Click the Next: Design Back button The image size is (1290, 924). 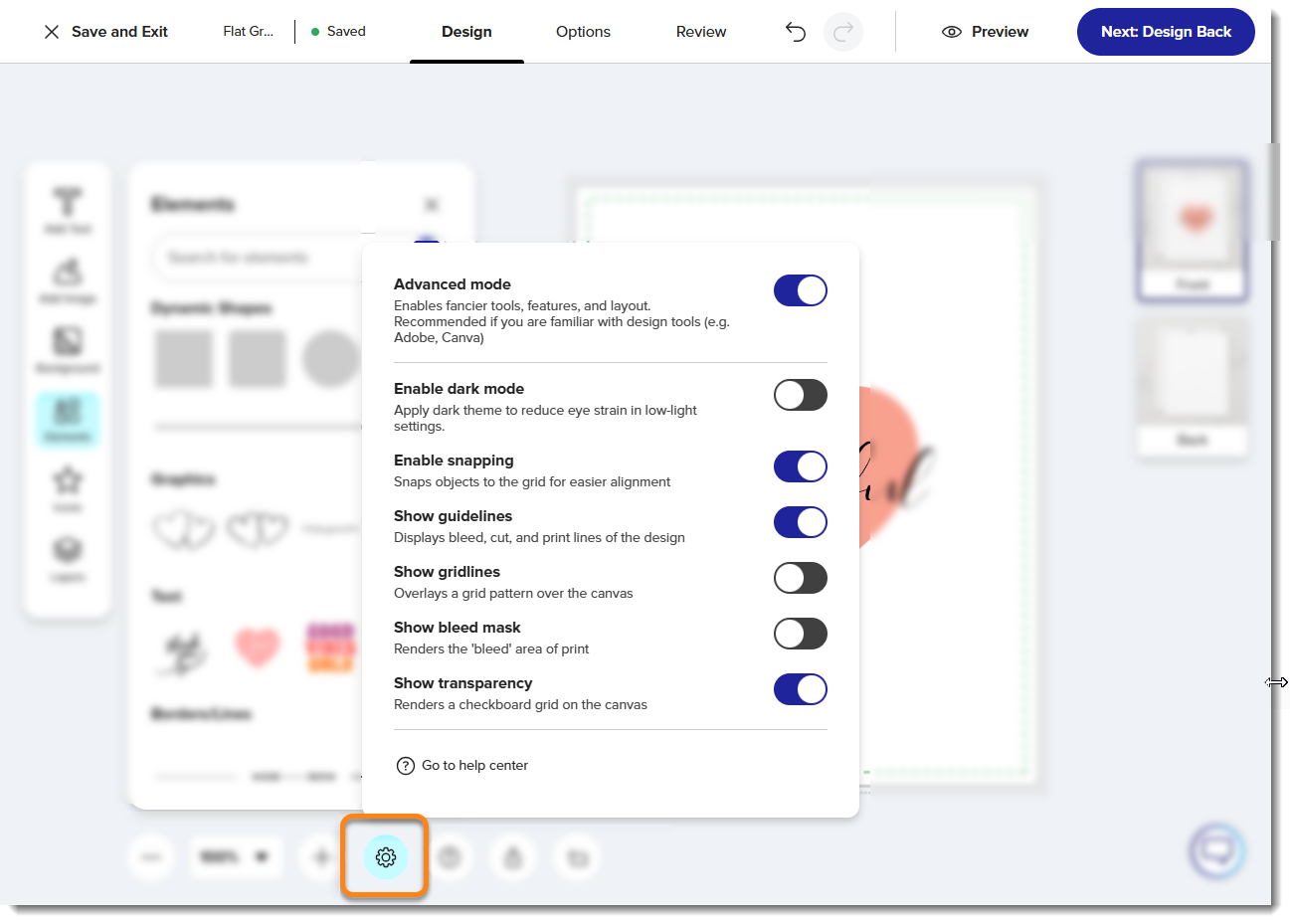pyautogui.click(x=1166, y=32)
